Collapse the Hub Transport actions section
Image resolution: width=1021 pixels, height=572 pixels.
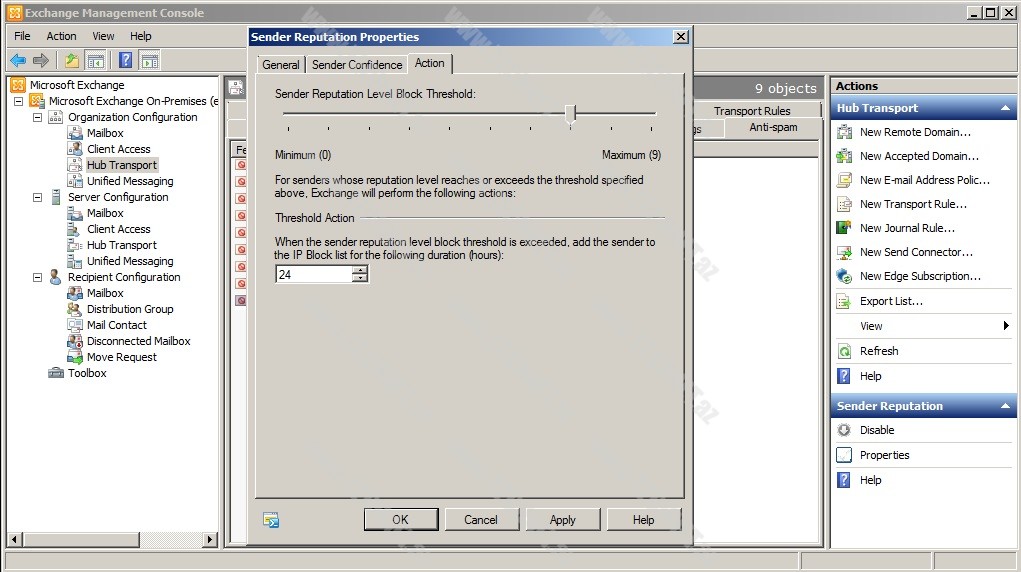point(1005,108)
